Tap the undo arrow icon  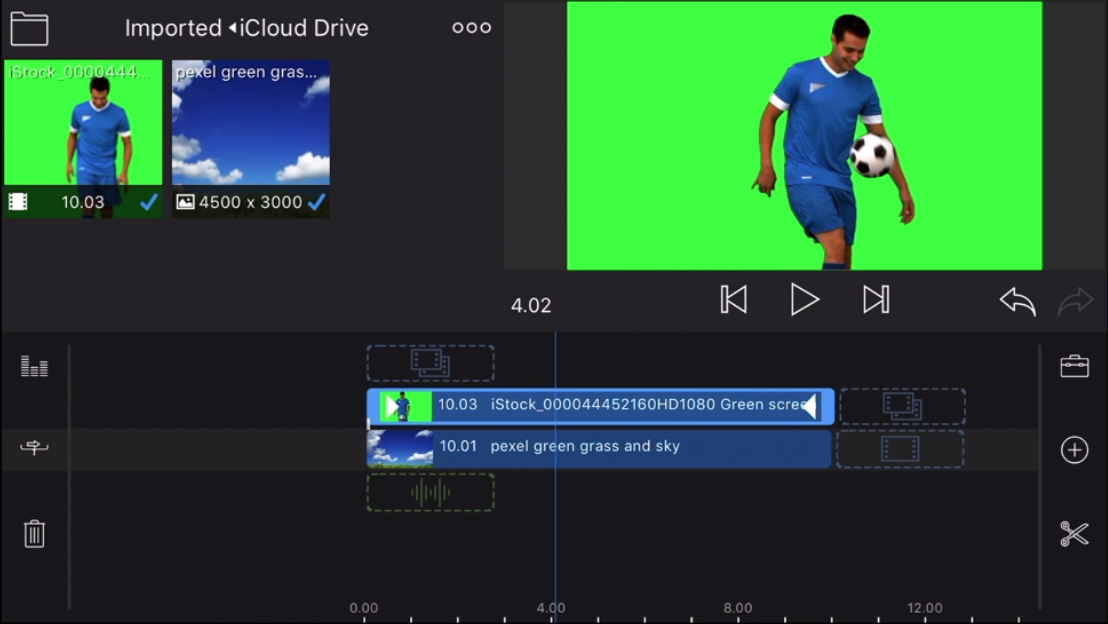pos(1017,300)
